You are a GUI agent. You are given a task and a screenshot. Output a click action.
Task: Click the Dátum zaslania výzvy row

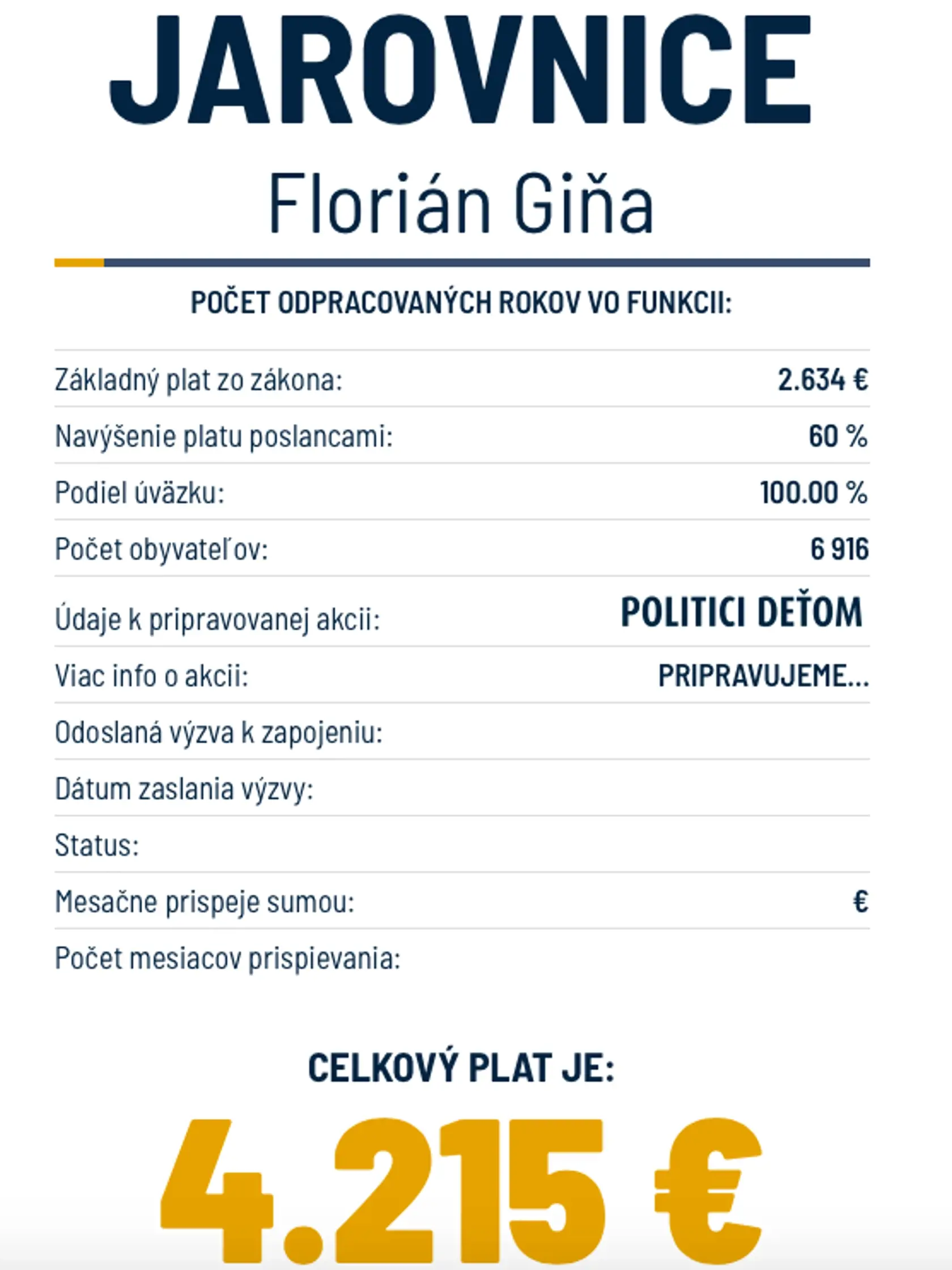[x=462, y=788]
